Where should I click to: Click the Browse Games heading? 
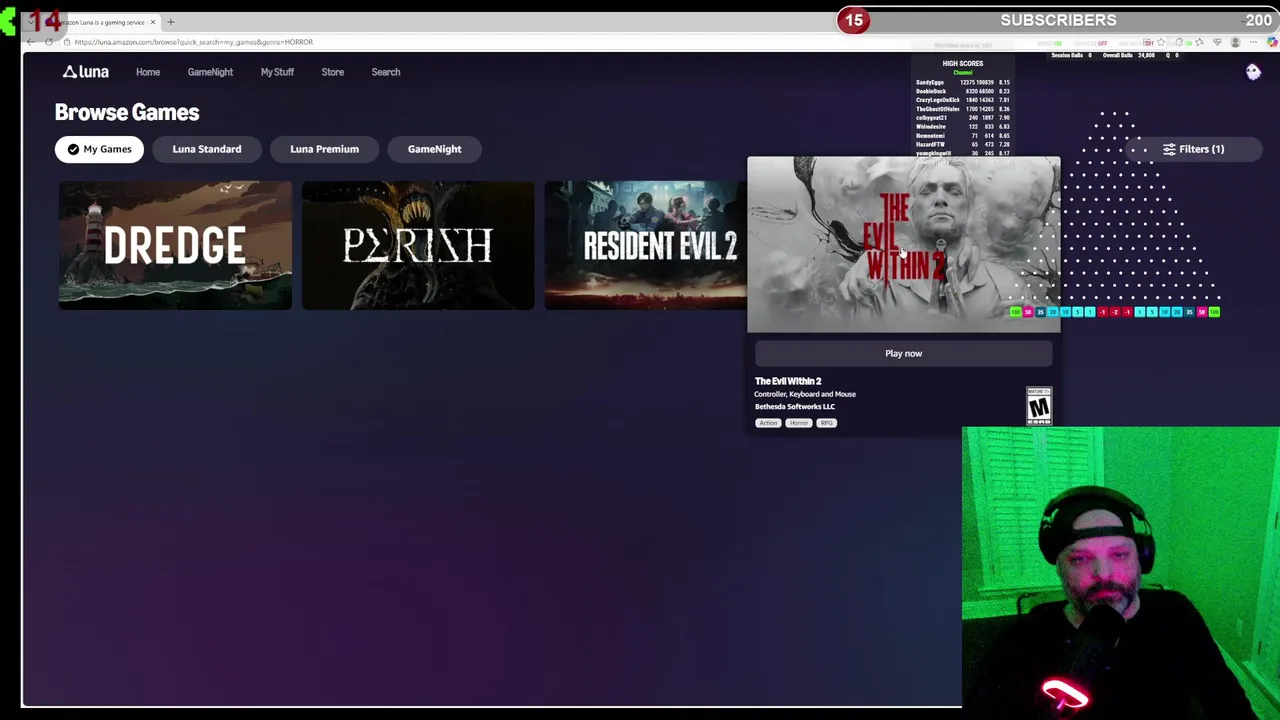click(127, 112)
